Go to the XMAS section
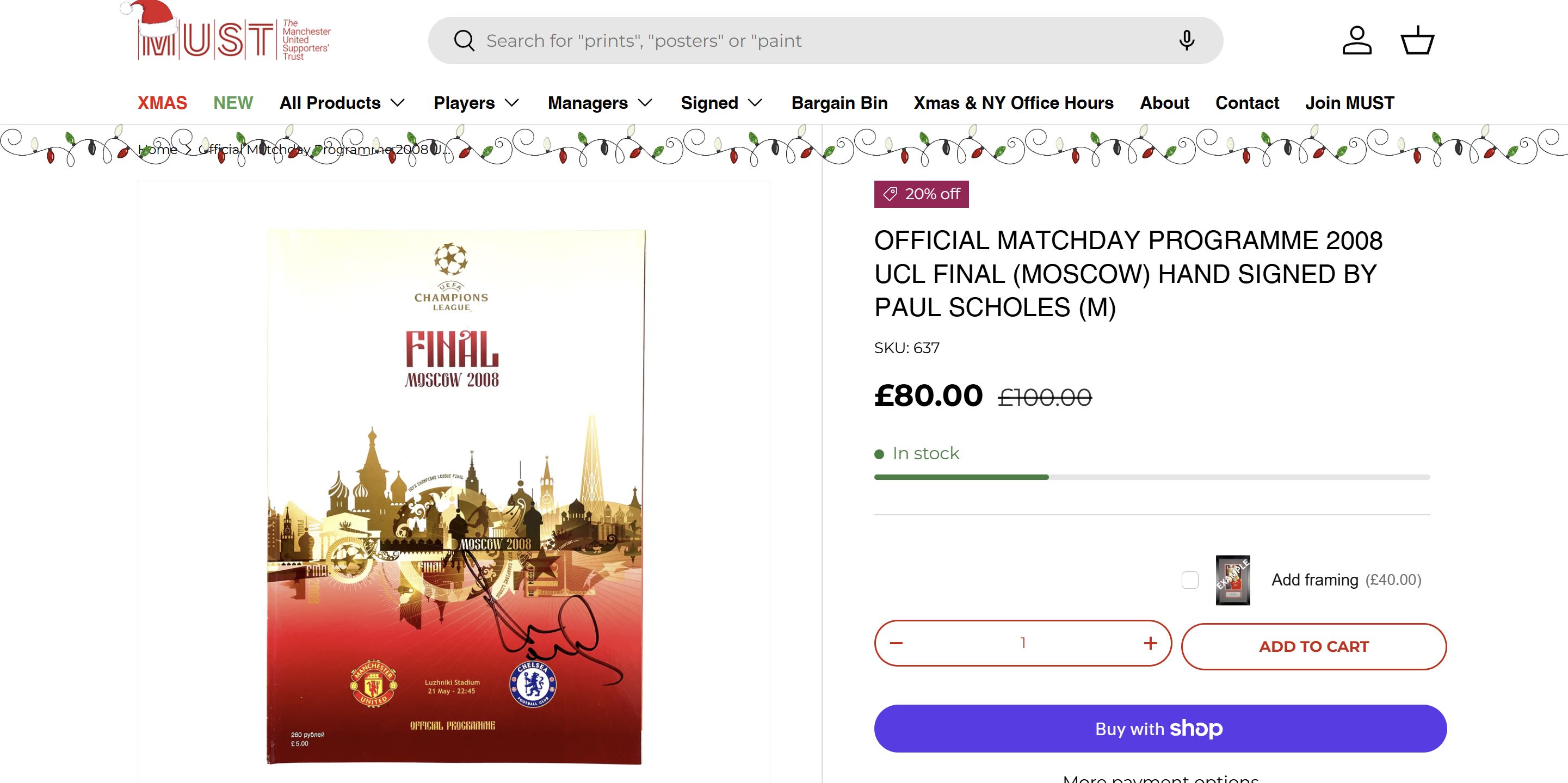1568x783 pixels. (x=162, y=103)
